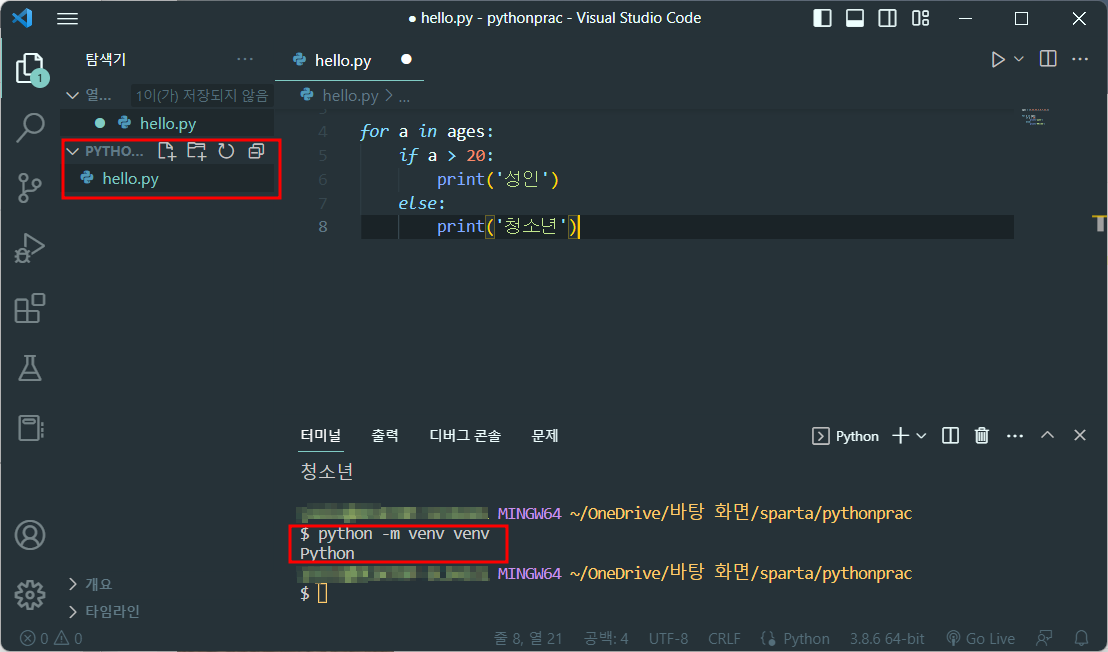
Task: Click the New File icon in folder header
Action: click(167, 150)
